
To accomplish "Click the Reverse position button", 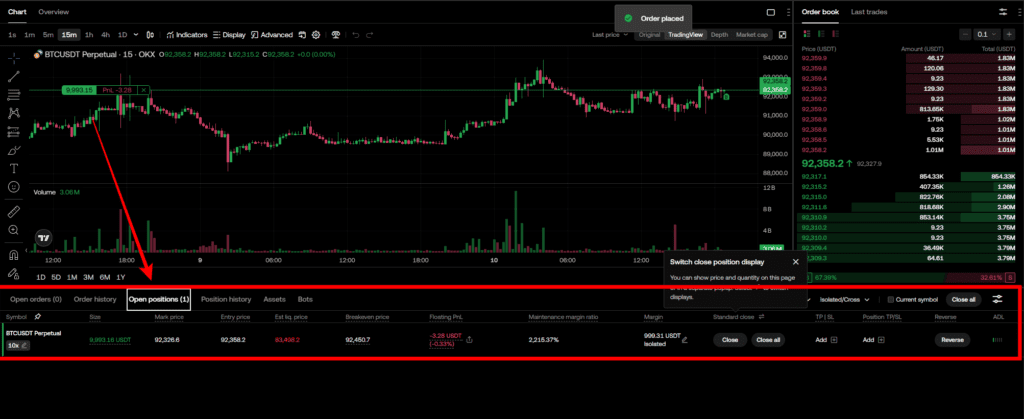I will (x=953, y=340).
